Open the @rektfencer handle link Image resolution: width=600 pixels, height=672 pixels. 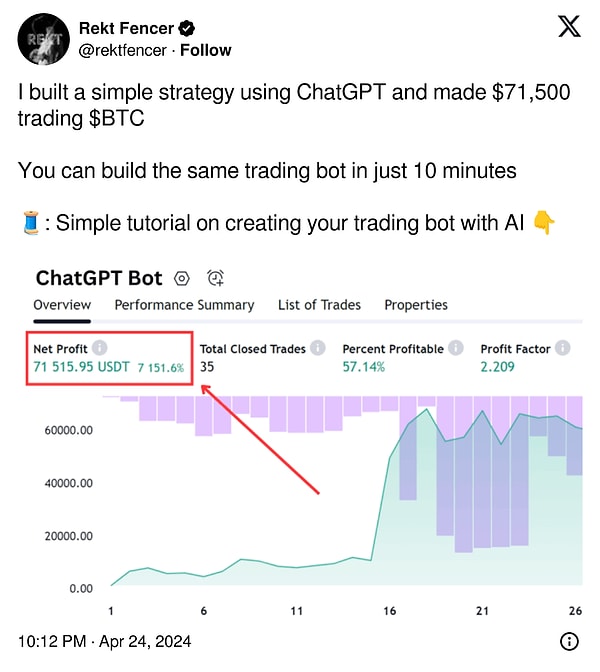(x=123, y=51)
